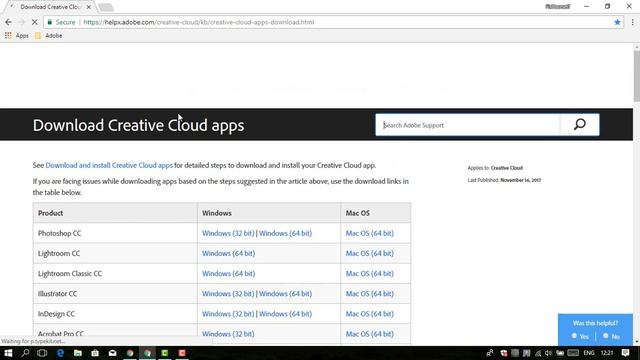This screenshot has height=360, width=640.
Task: Open File Explorer from the taskbar
Action: pos(78,353)
